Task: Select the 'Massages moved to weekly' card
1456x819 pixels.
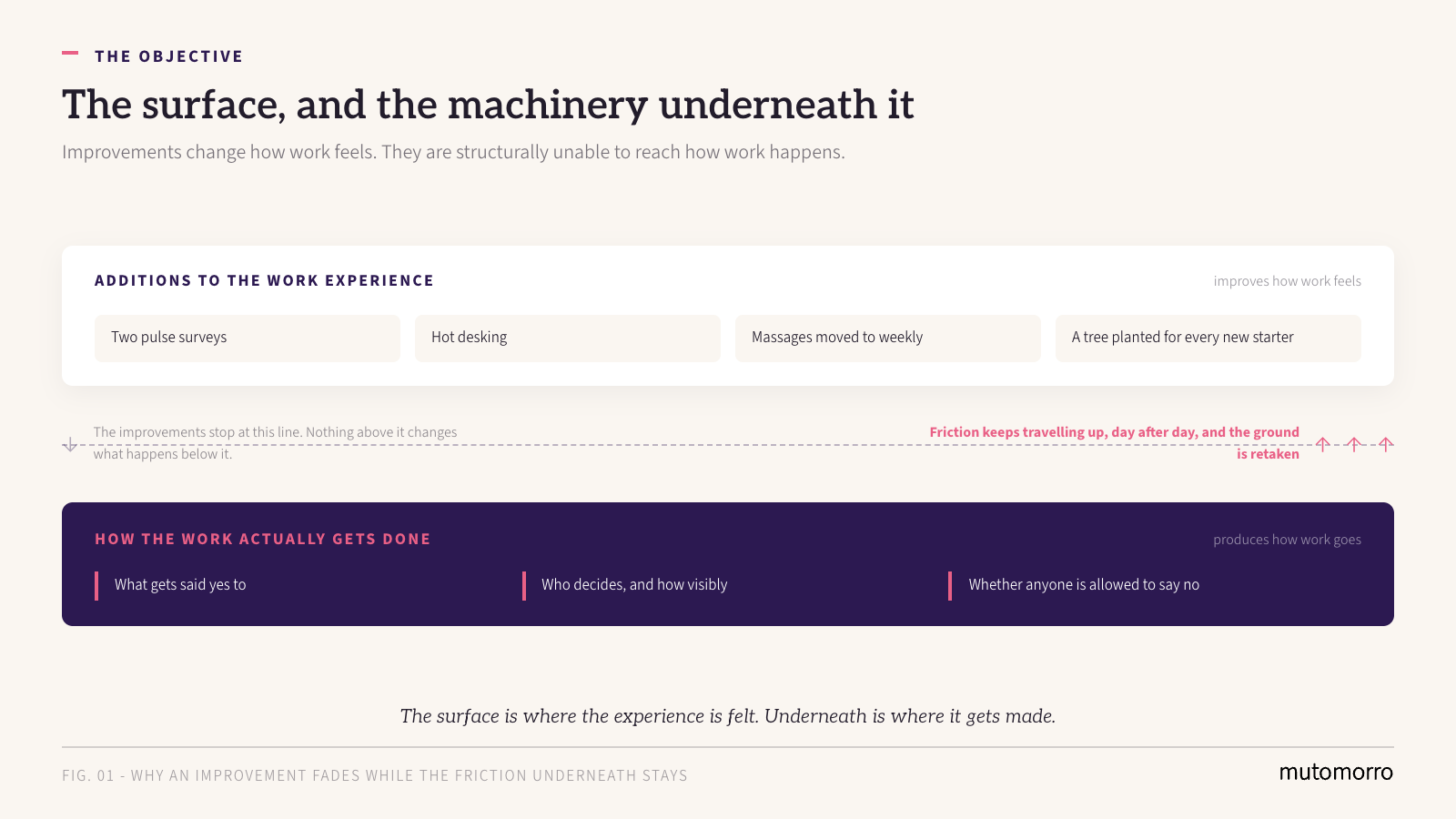Action: click(888, 339)
